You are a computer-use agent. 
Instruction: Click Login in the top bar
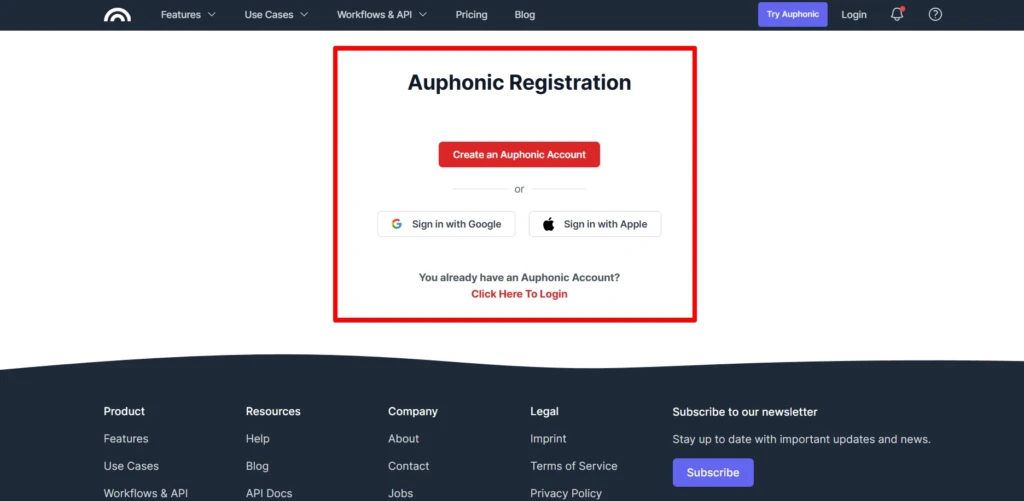coord(854,14)
